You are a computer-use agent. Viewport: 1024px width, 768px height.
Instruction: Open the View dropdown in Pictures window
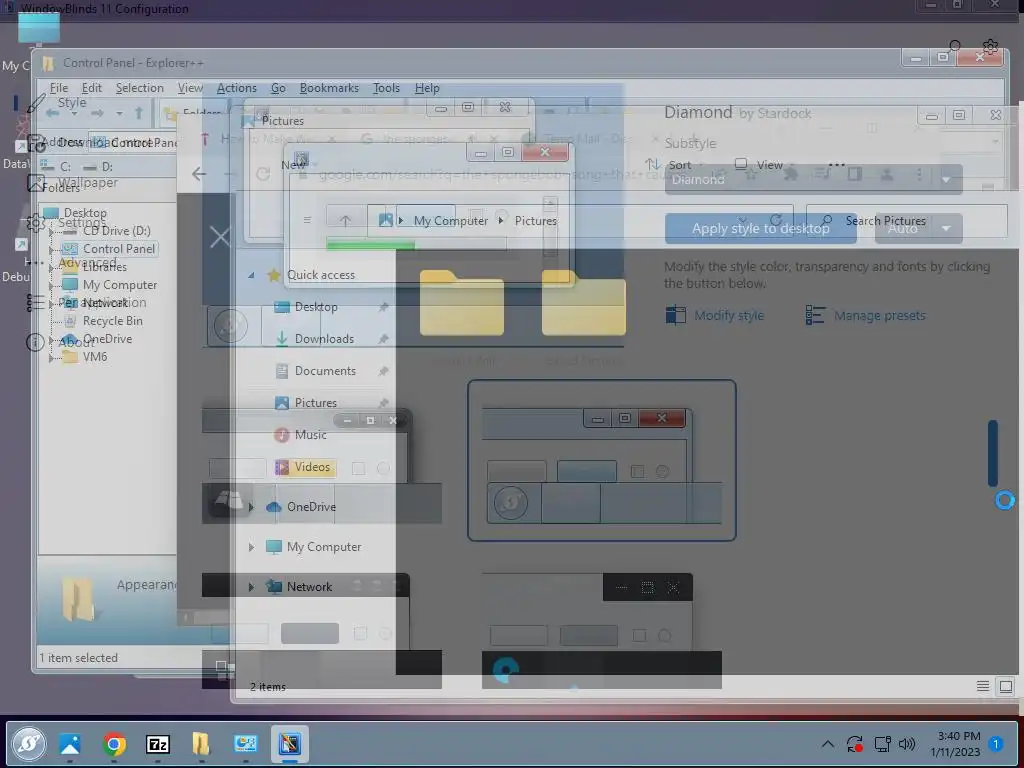(763, 165)
